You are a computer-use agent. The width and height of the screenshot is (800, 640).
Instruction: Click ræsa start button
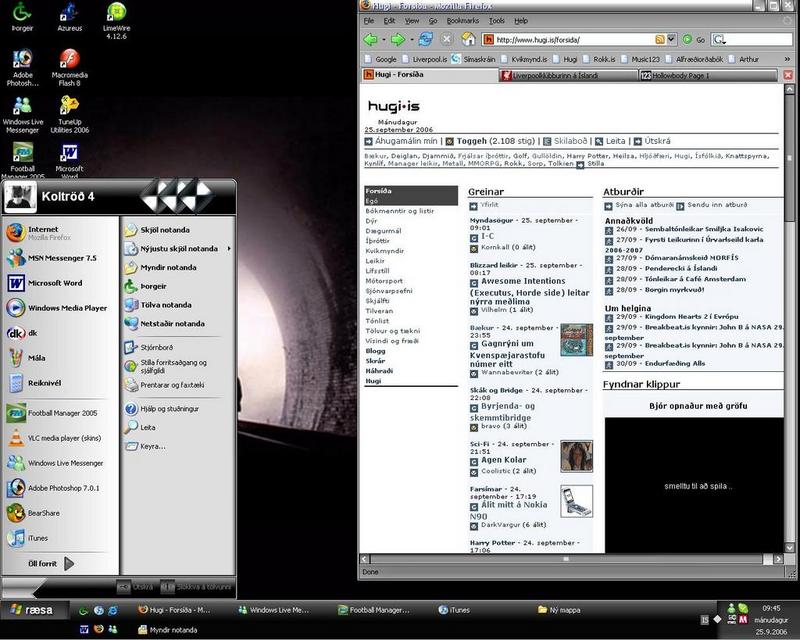[34, 610]
